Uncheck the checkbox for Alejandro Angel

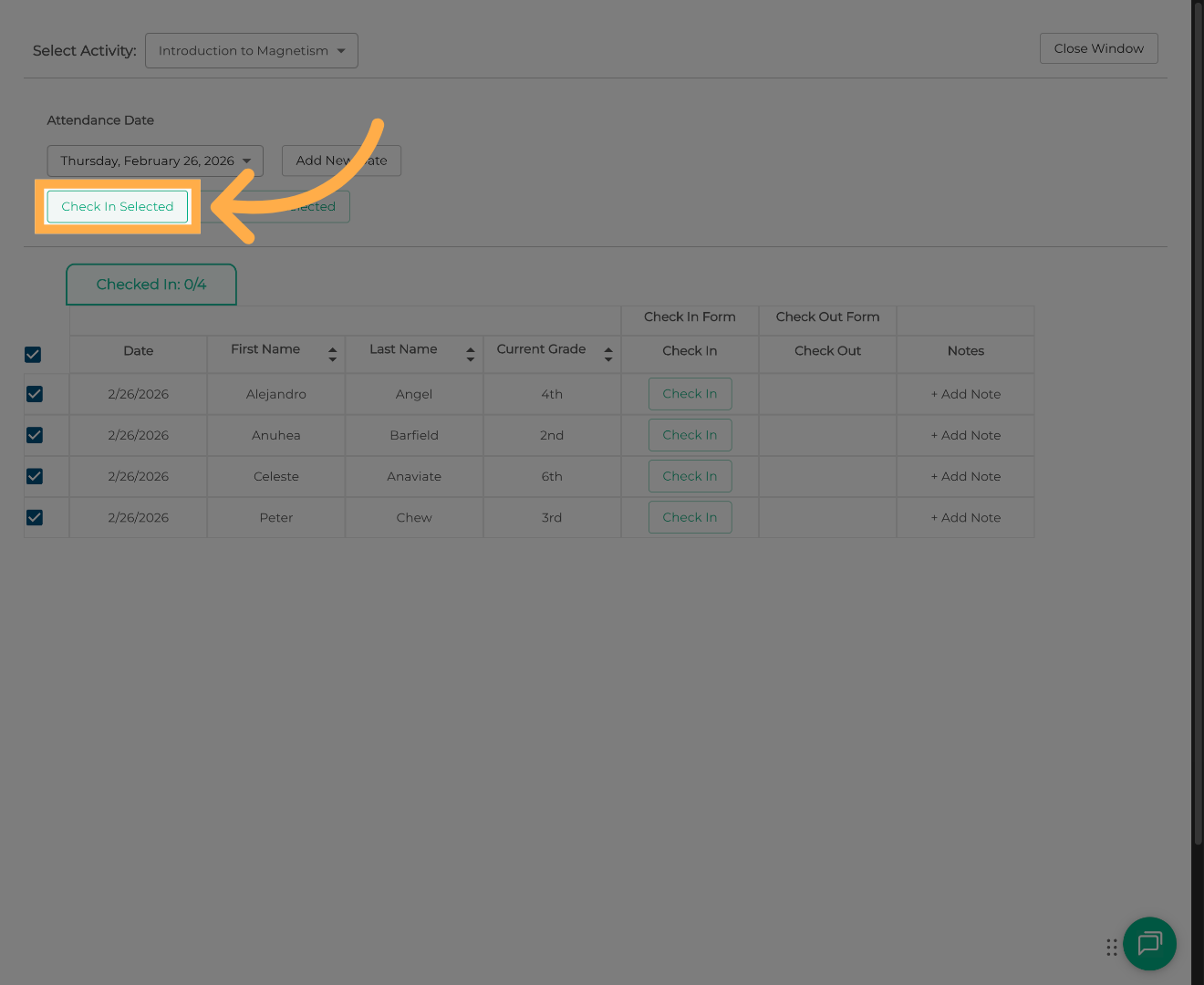pyautogui.click(x=35, y=394)
